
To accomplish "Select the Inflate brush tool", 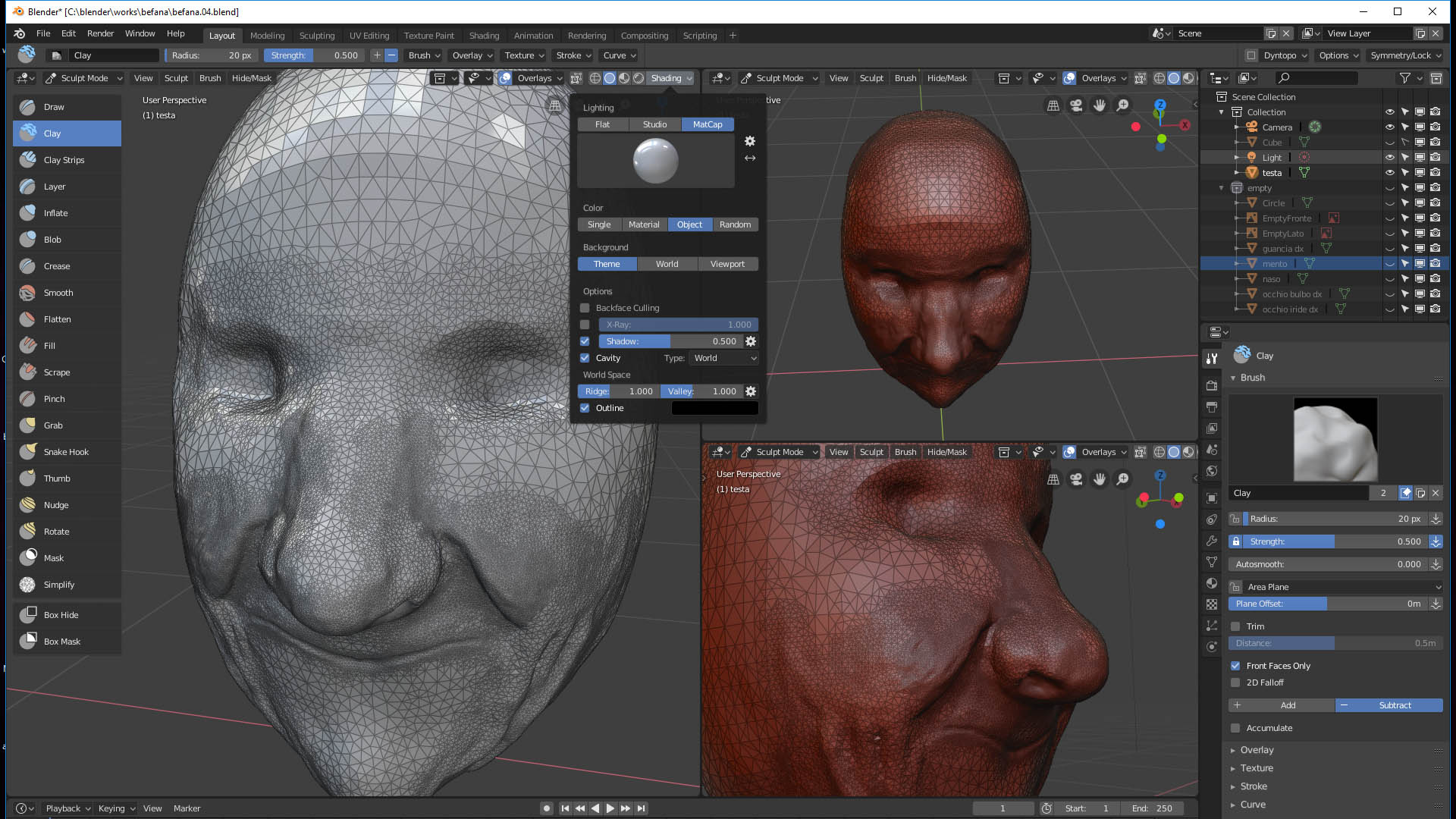I will (x=67, y=213).
